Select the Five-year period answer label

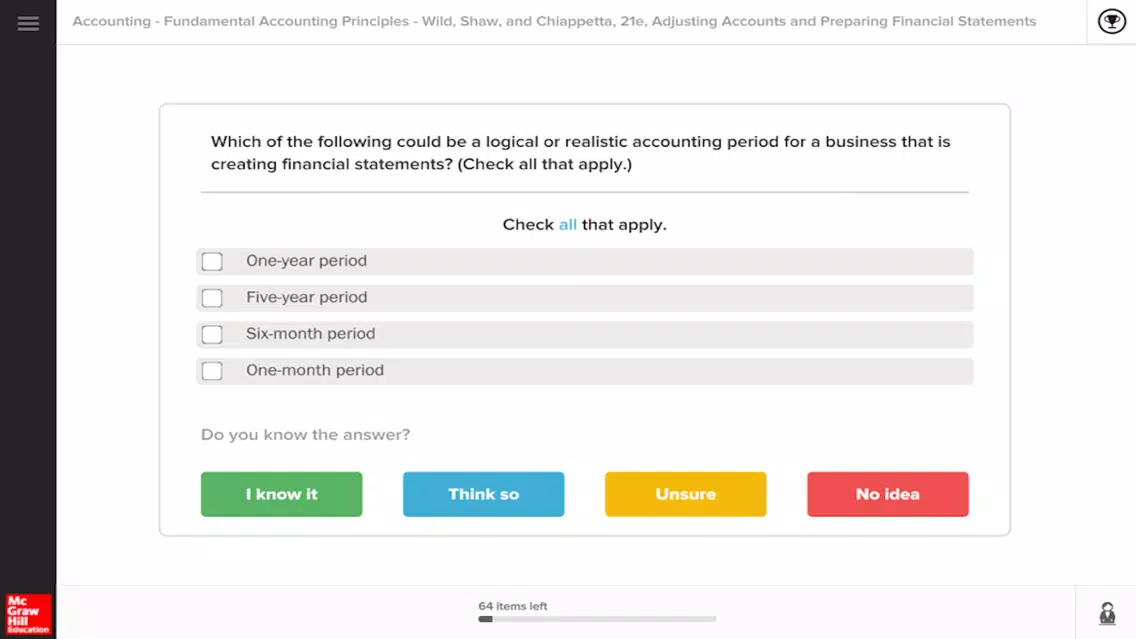point(306,297)
